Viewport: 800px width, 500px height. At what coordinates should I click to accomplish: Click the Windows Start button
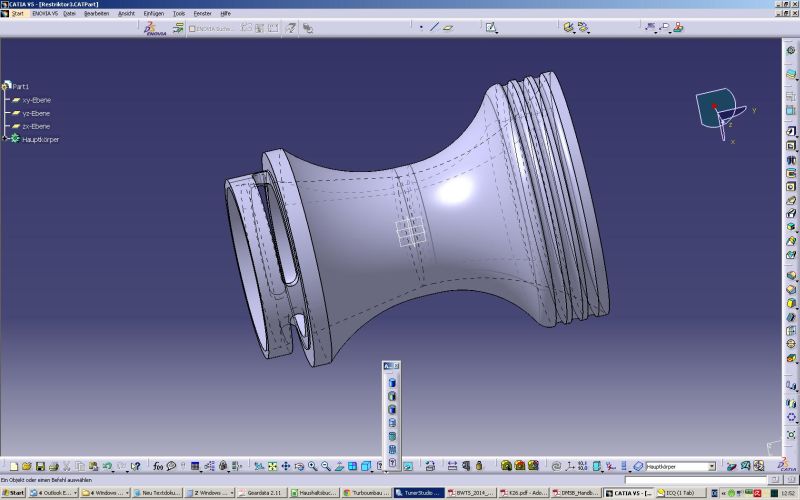click(x=14, y=493)
